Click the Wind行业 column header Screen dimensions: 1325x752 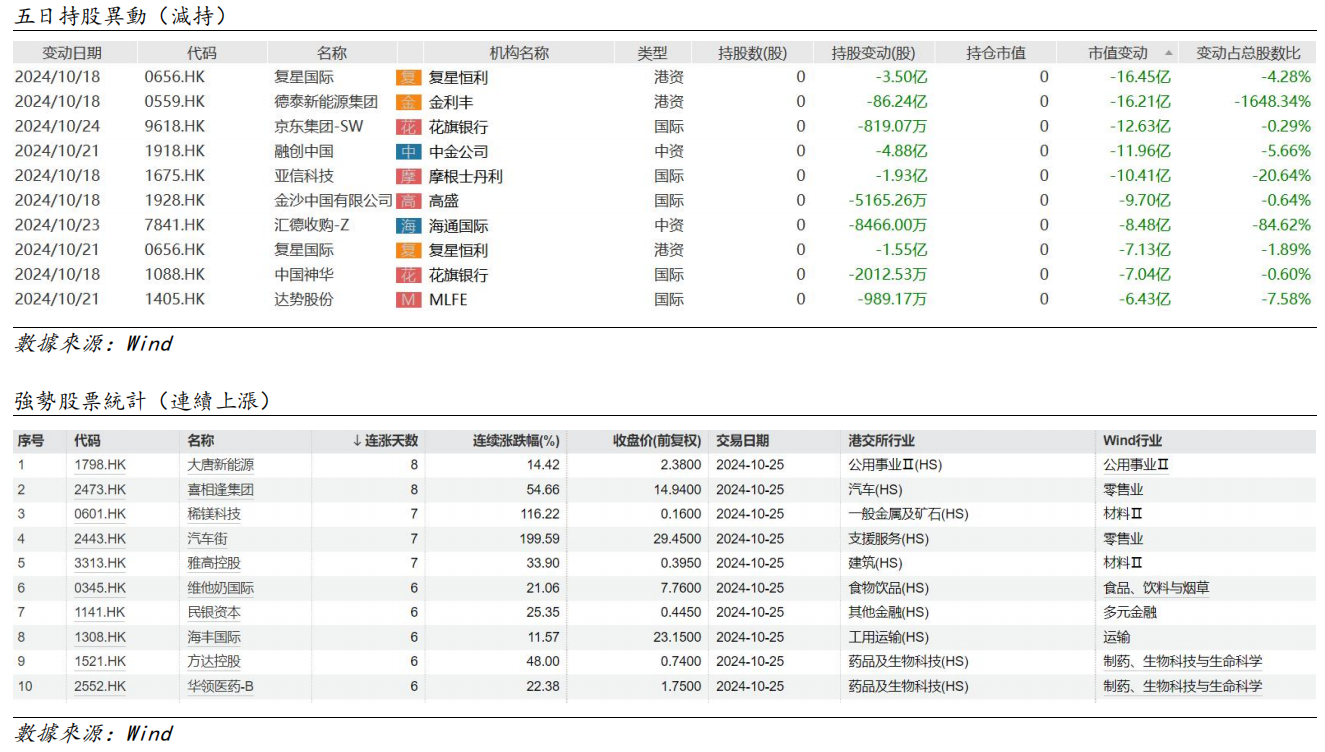tap(1132, 440)
